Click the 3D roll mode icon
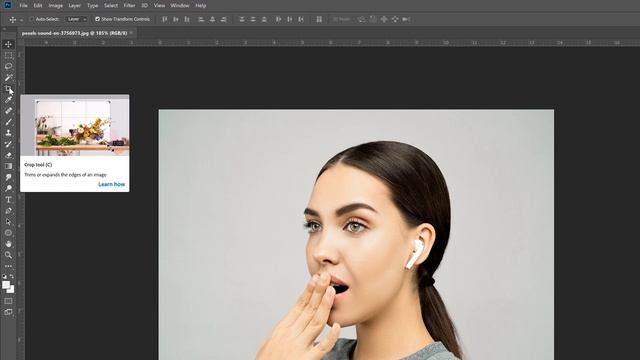Screen dimensions: 640x360 click(x=373, y=19)
